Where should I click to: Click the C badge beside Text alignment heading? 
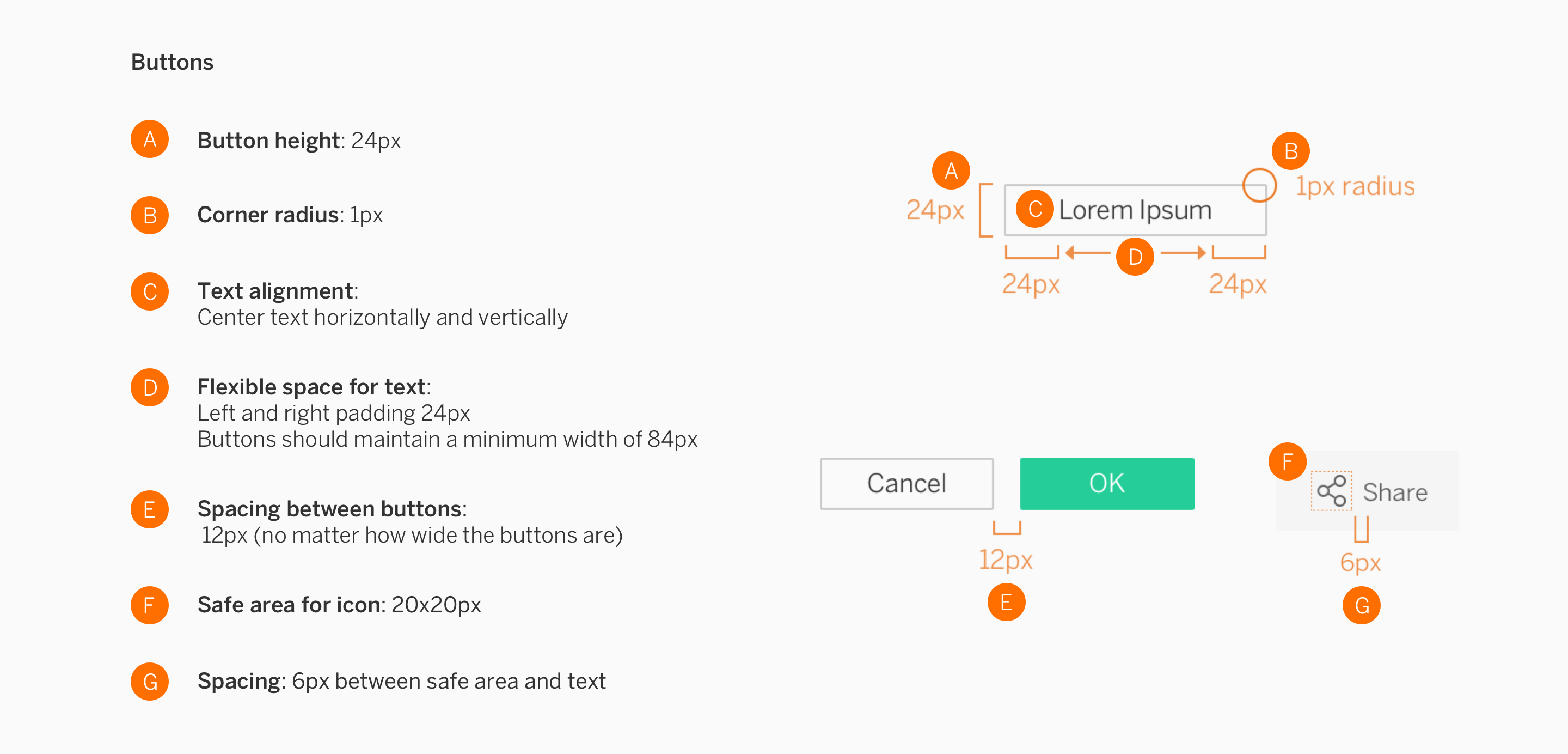coord(150,291)
